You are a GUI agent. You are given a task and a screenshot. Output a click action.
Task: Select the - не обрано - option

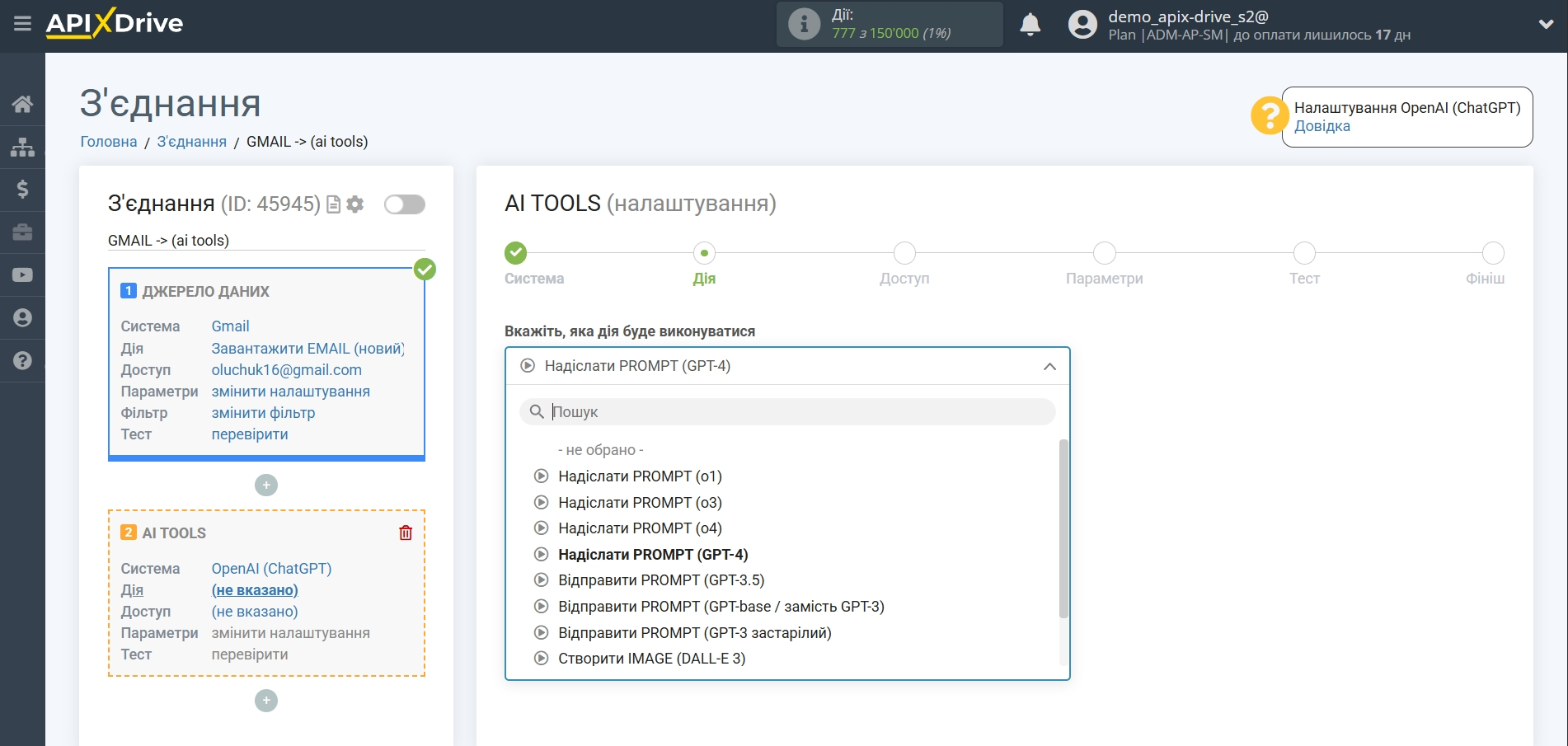pos(600,450)
